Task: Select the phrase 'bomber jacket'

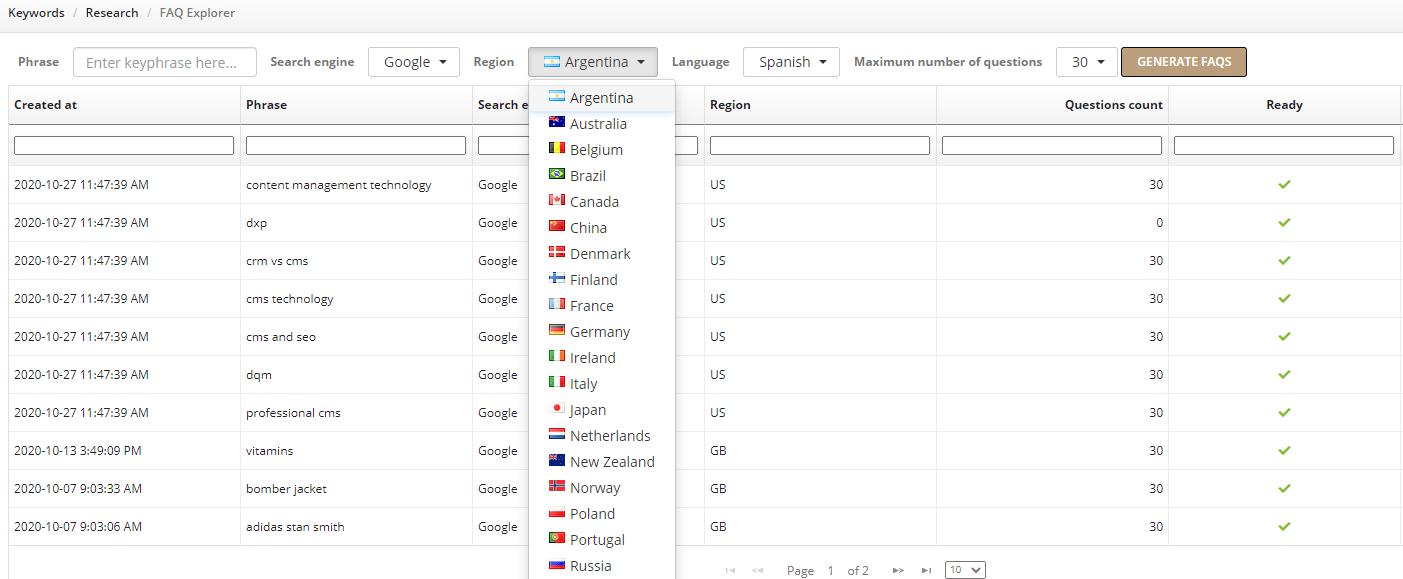Action: pos(286,489)
